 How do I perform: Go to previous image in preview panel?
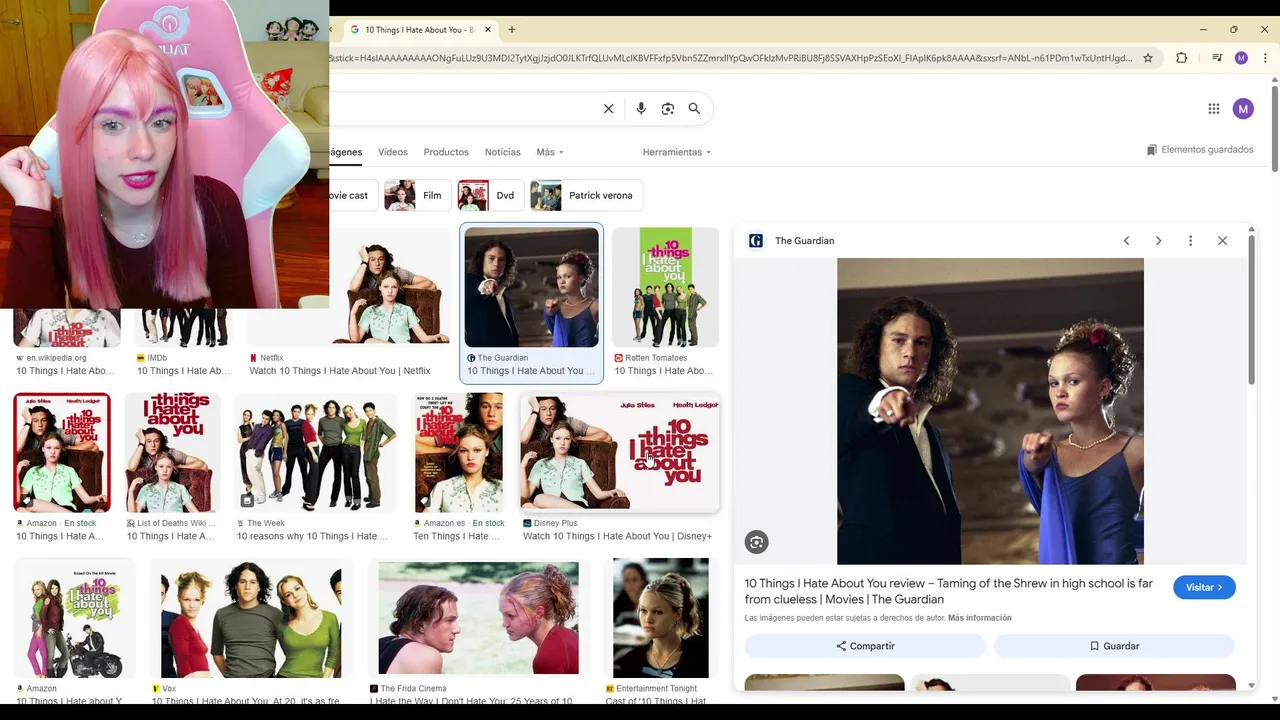(x=1126, y=241)
